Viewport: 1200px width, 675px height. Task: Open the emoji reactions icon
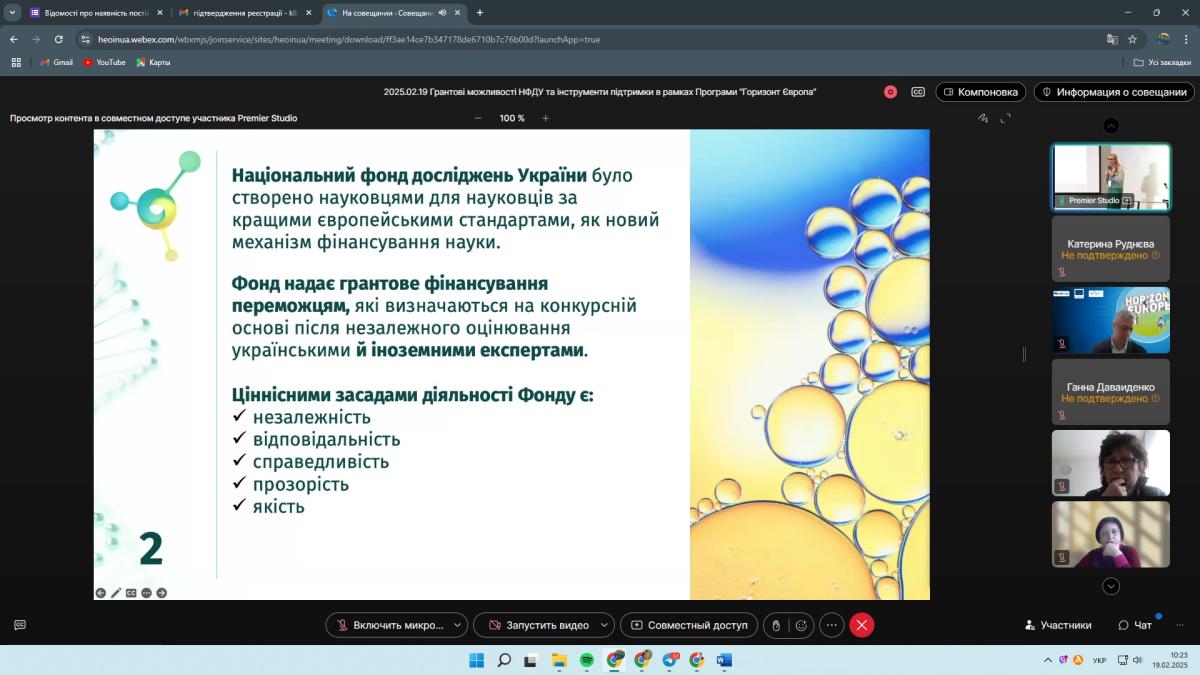(800, 625)
